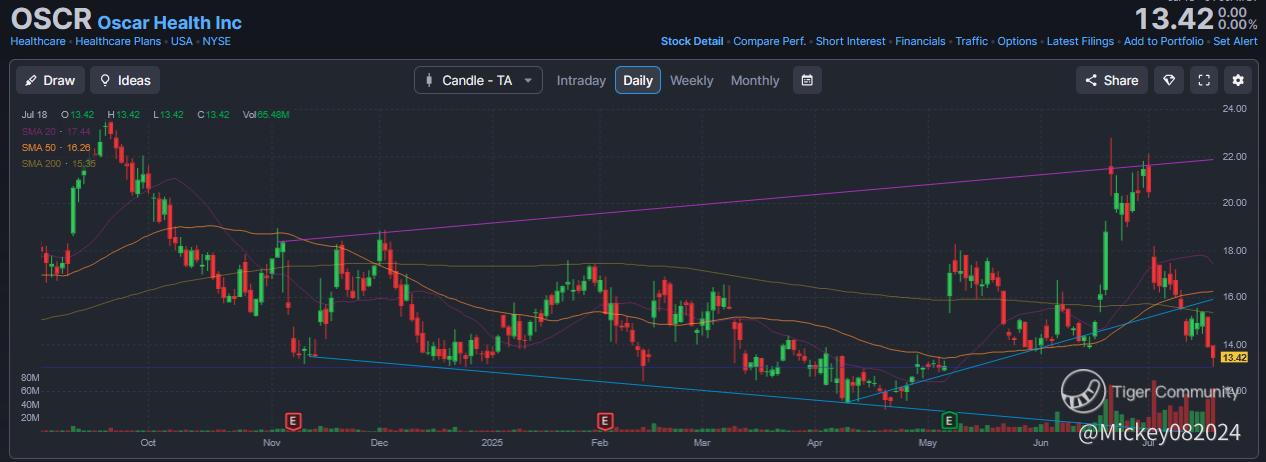The height and width of the screenshot is (462, 1266).
Task: Click the Oscar Health Inc company name
Action: 170,21
